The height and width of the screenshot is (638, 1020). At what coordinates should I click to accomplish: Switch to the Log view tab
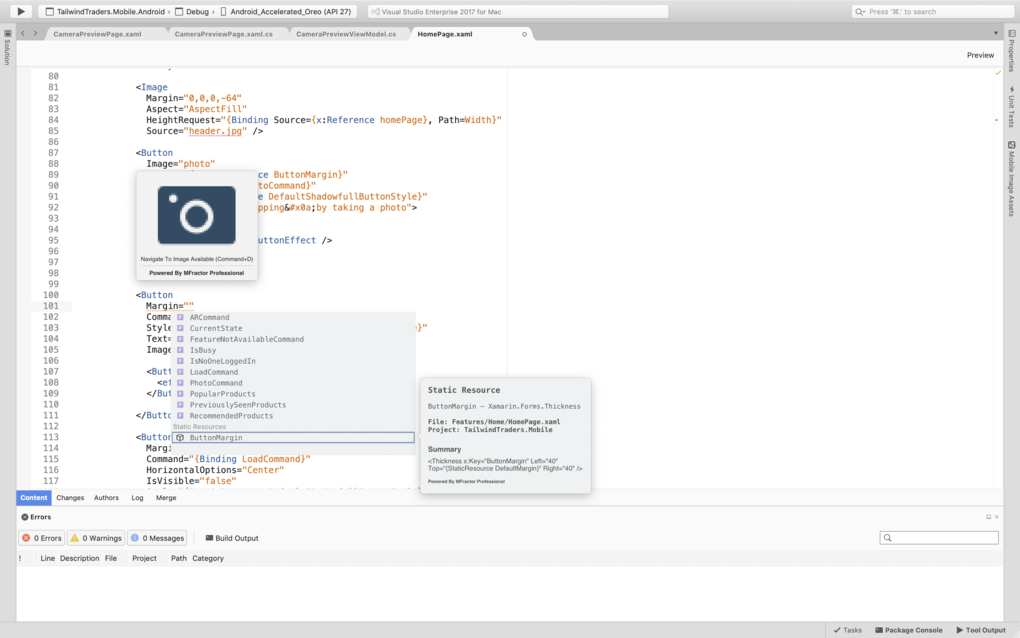[137, 498]
